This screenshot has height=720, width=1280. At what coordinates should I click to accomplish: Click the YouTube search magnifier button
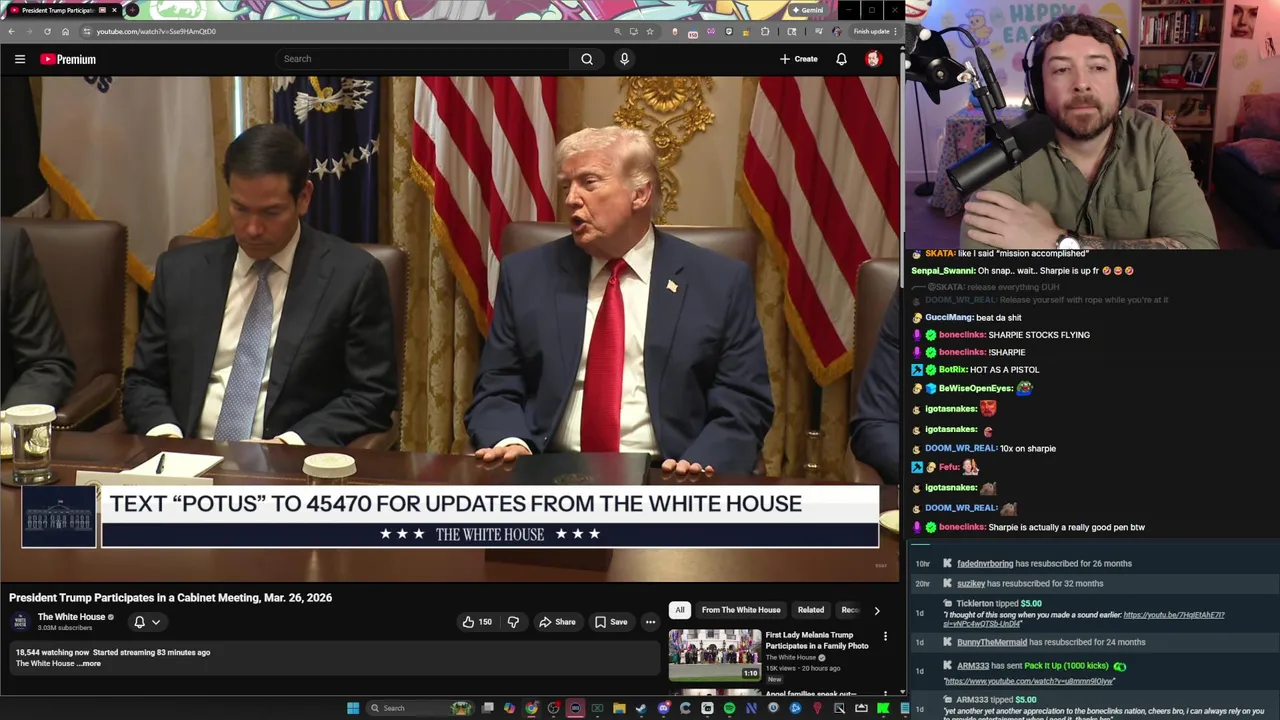(x=587, y=59)
